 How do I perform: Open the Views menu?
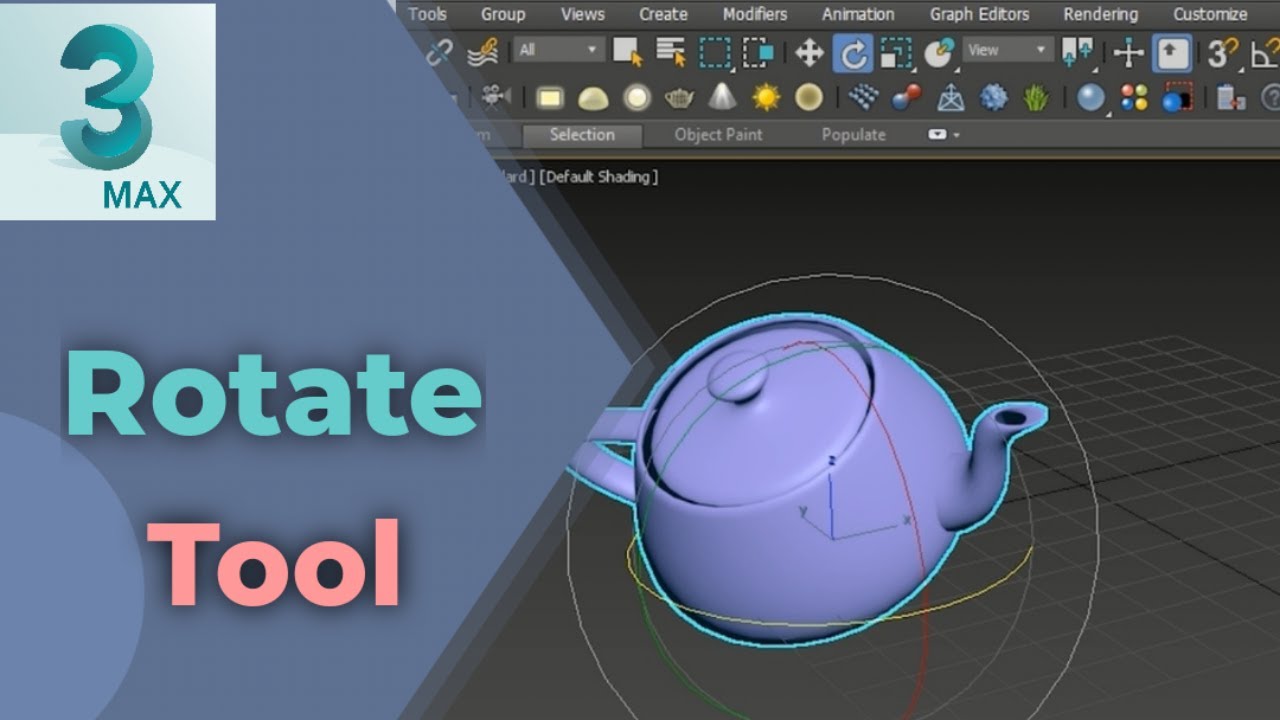tap(582, 14)
